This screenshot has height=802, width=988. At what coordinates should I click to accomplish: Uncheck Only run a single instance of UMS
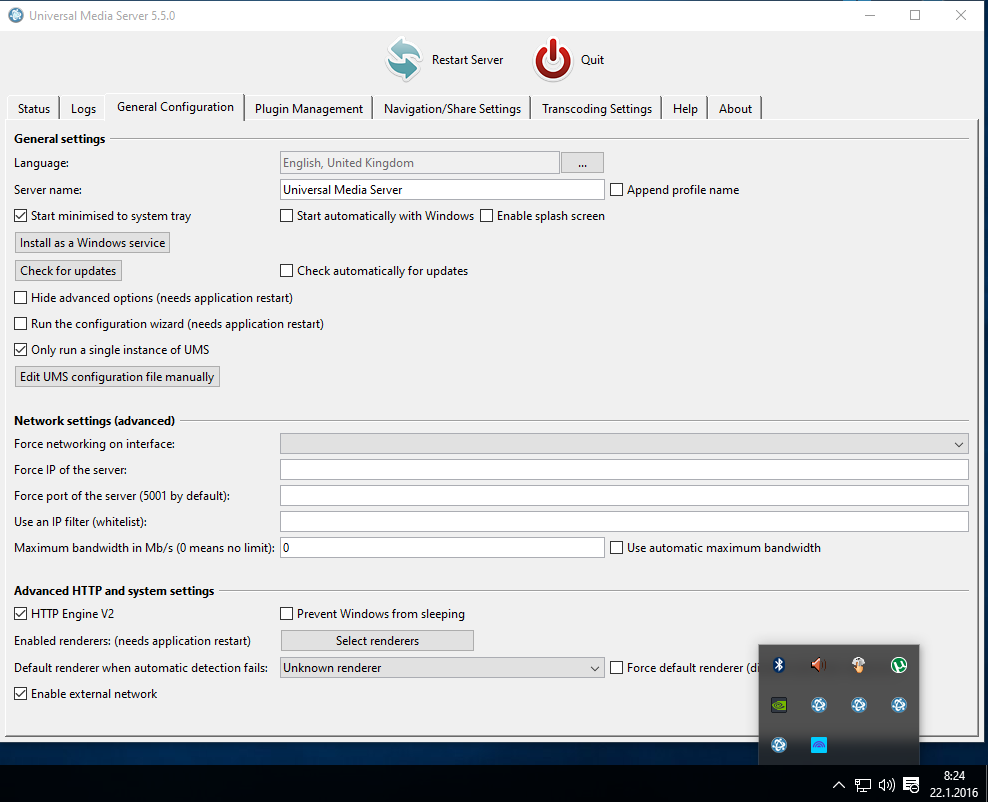pos(21,350)
